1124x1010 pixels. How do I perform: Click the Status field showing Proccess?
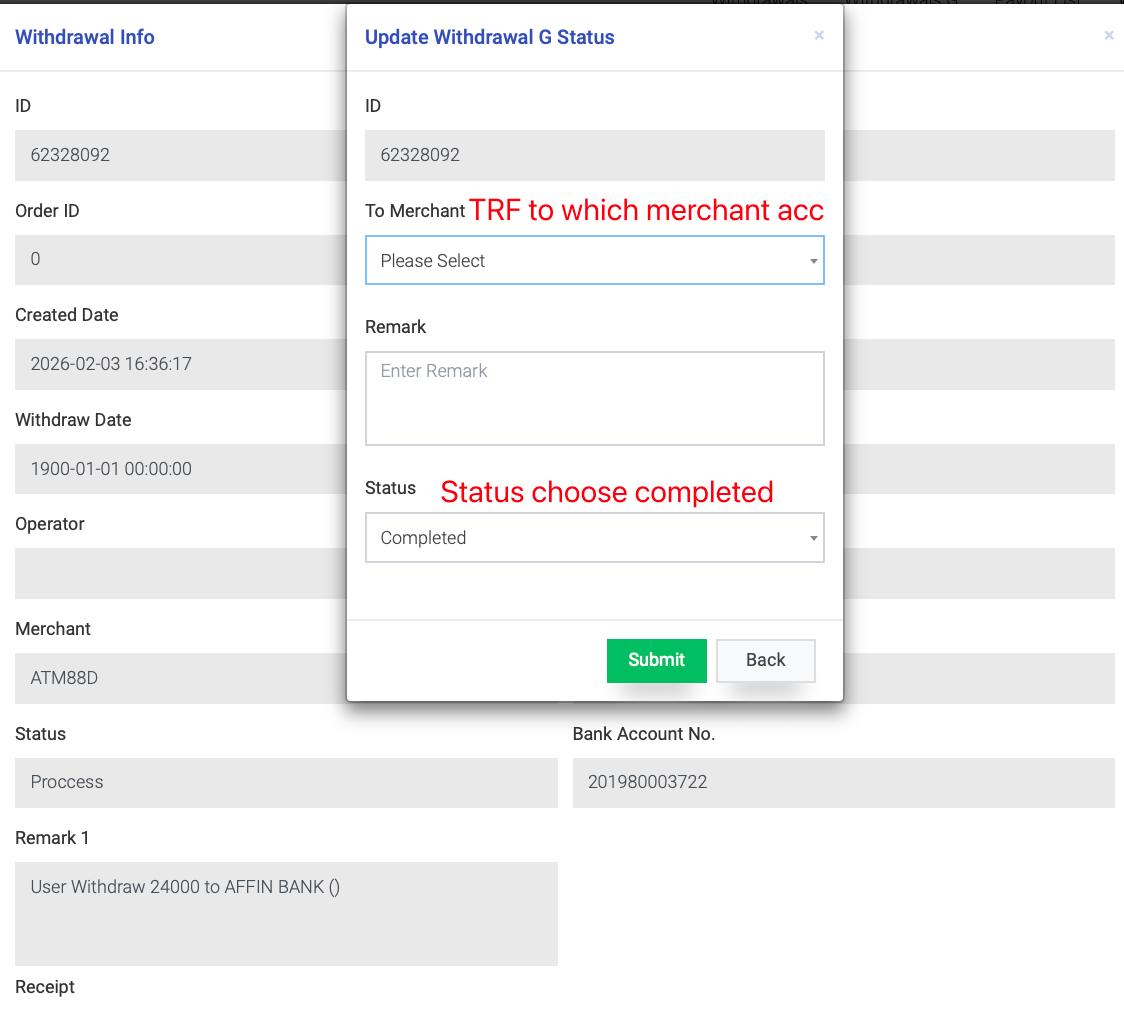[x=285, y=782]
